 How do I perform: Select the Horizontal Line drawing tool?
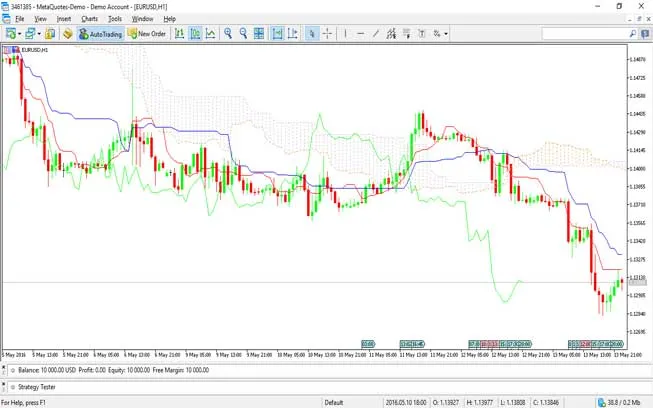(x=361, y=34)
